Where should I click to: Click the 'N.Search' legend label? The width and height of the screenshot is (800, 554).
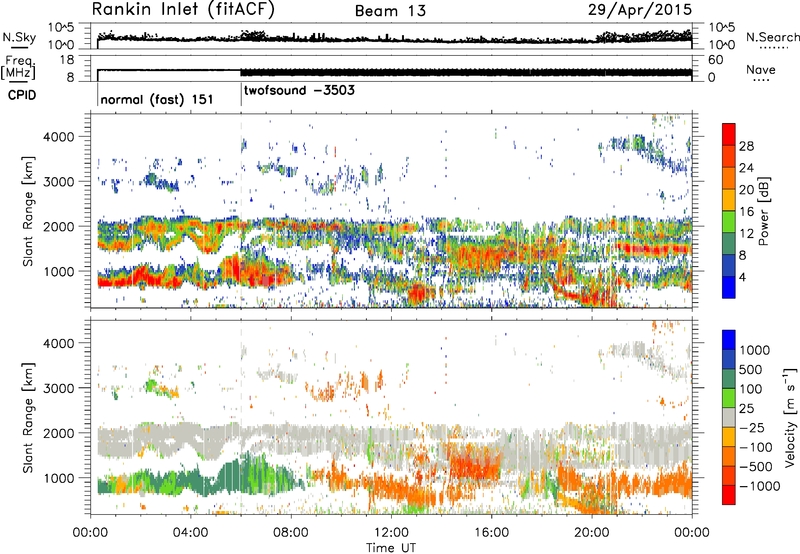772,37
